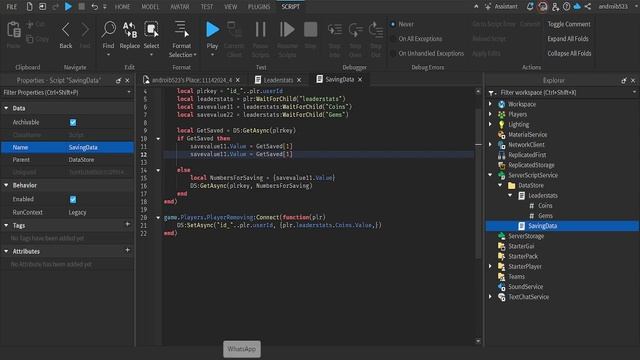Close the Properties panel
Image resolution: width=640 pixels, height=360 pixels.
[x=127, y=81]
